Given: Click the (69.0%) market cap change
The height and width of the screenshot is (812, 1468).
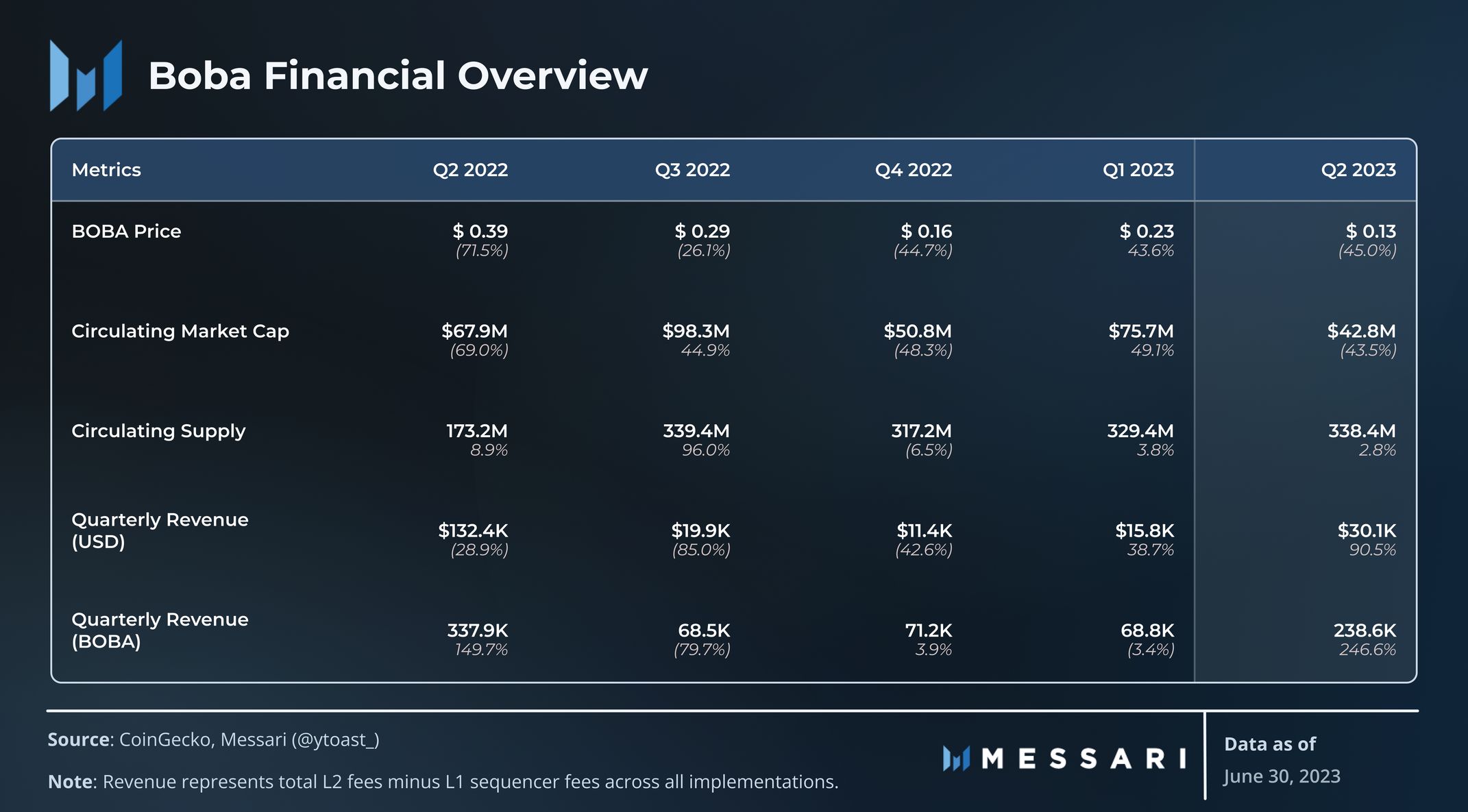Looking at the screenshot, I should (479, 351).
